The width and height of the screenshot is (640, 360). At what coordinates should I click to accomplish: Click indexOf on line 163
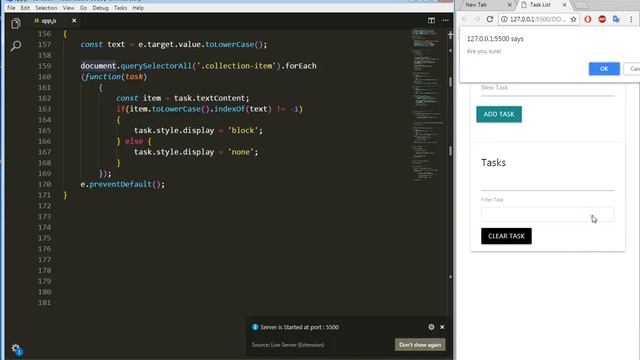pos(230,109)
